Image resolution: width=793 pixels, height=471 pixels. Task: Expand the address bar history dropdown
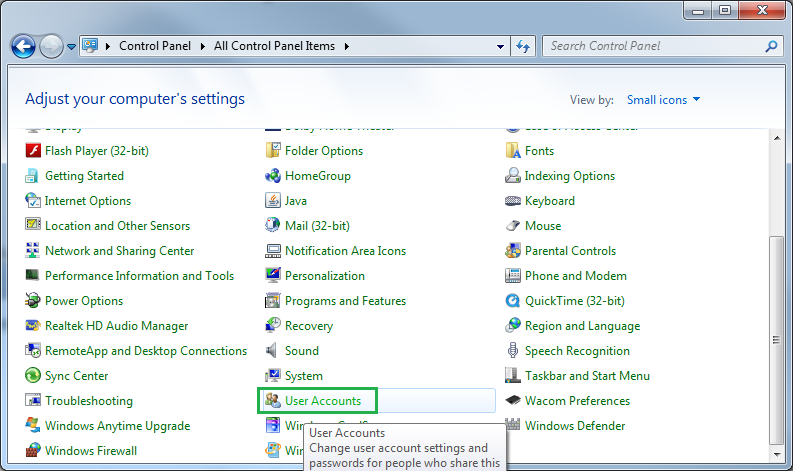click(x=501, y=46)
